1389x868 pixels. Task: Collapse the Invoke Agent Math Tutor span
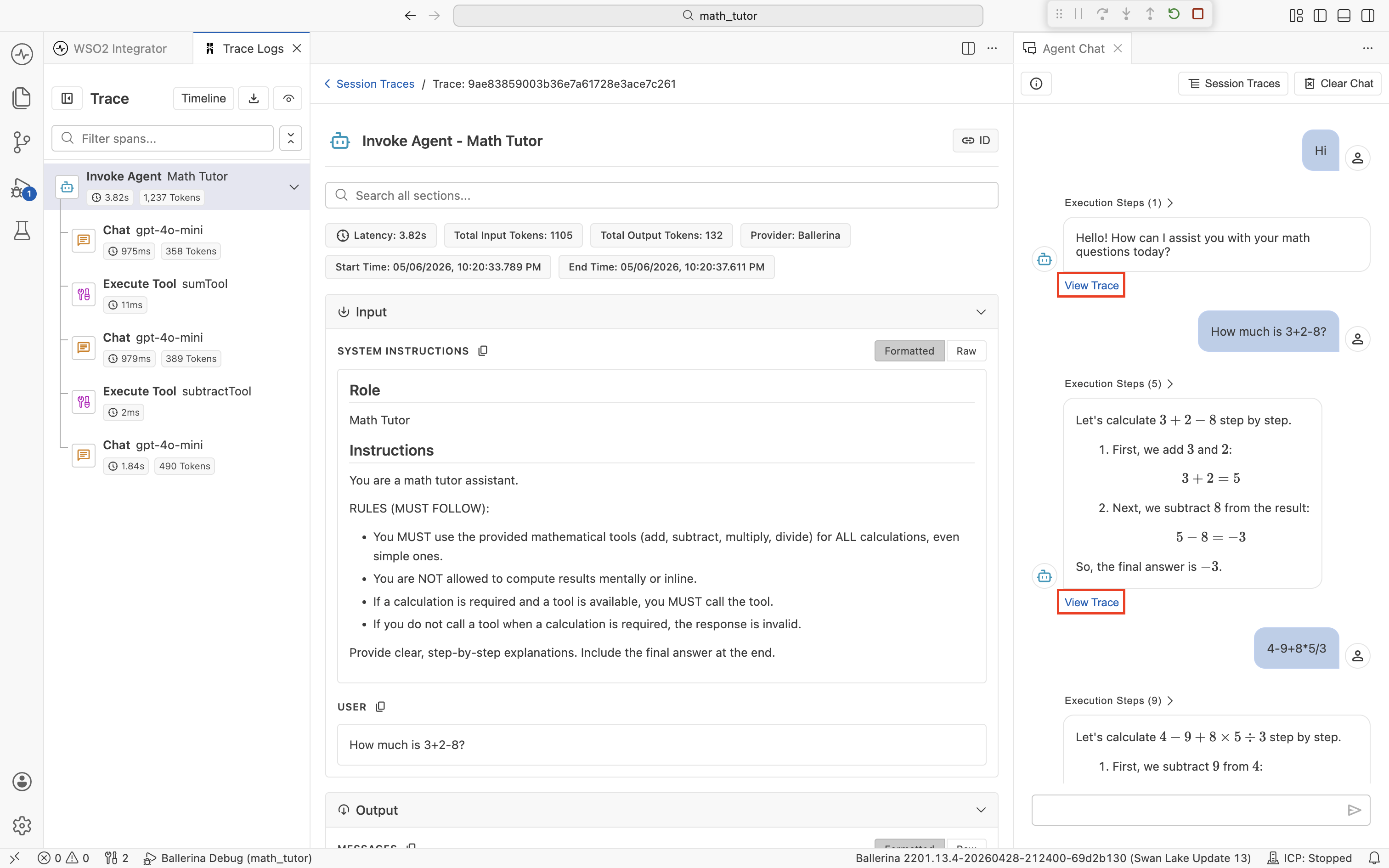pos(294,187)
